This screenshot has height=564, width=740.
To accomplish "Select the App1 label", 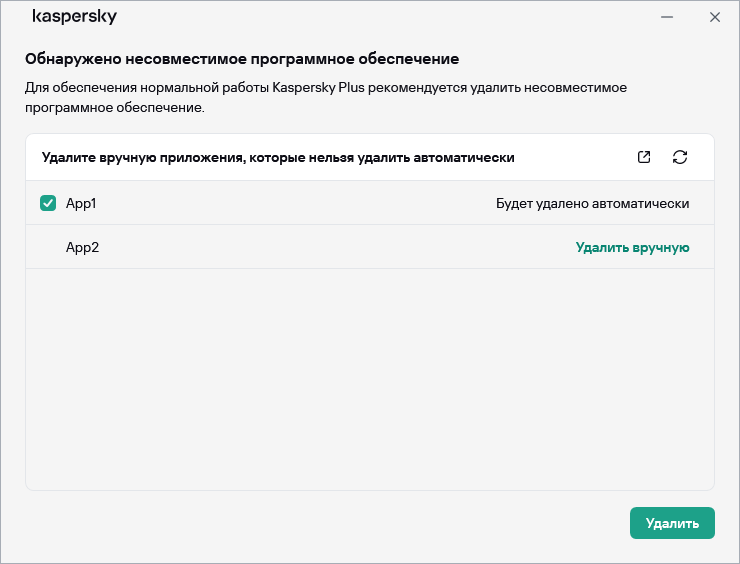I will point(81,203).
